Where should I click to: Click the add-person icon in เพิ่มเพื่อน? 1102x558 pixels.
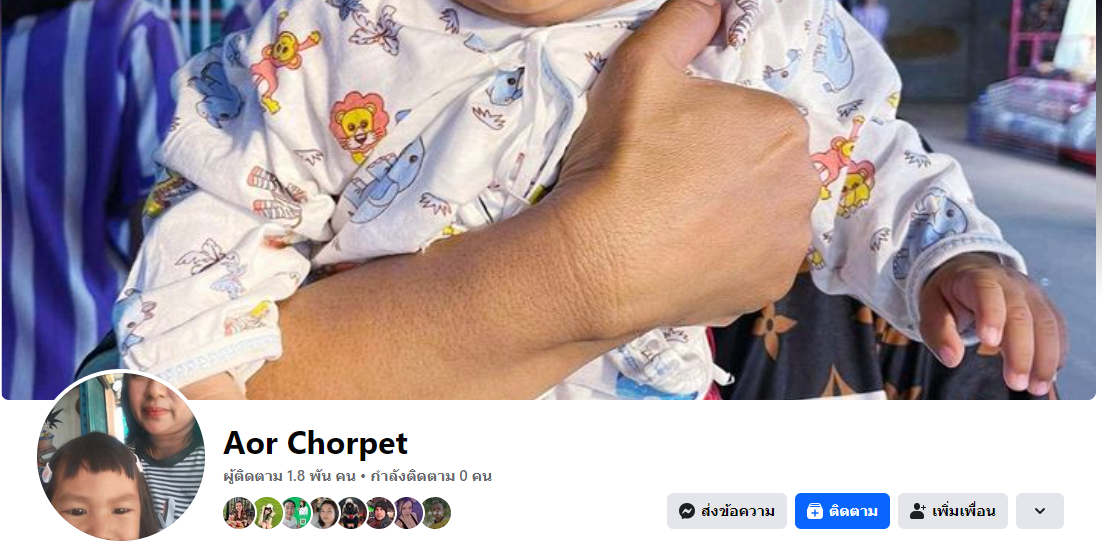point(918,511)
